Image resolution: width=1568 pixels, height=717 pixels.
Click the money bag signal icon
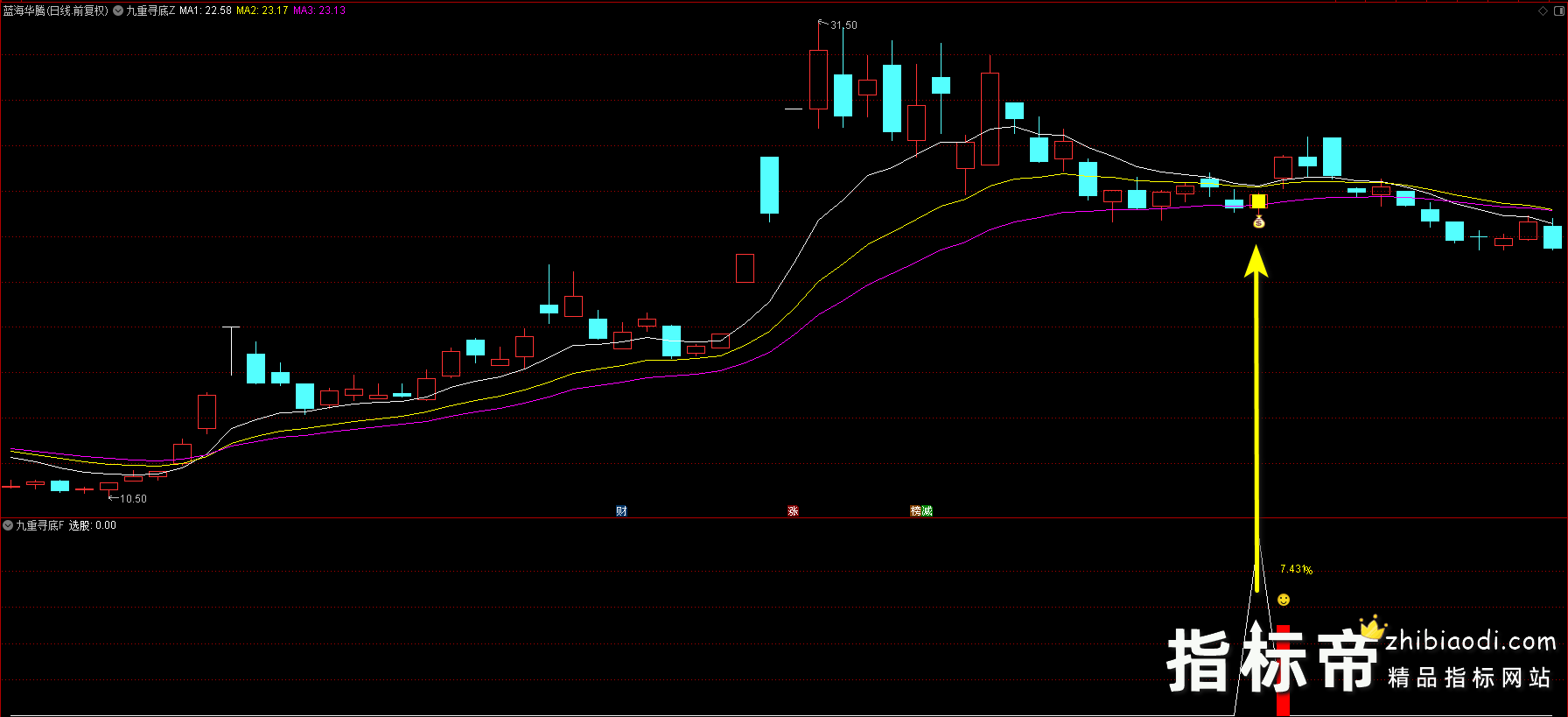point(1258,222)
